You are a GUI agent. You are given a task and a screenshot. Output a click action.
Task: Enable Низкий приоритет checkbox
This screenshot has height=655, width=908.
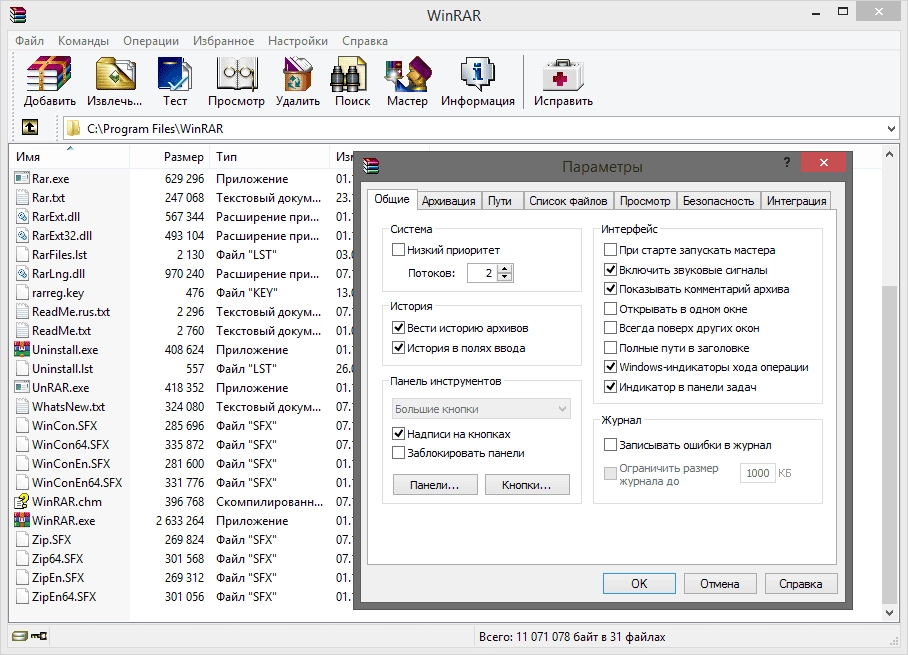(398, 250)
